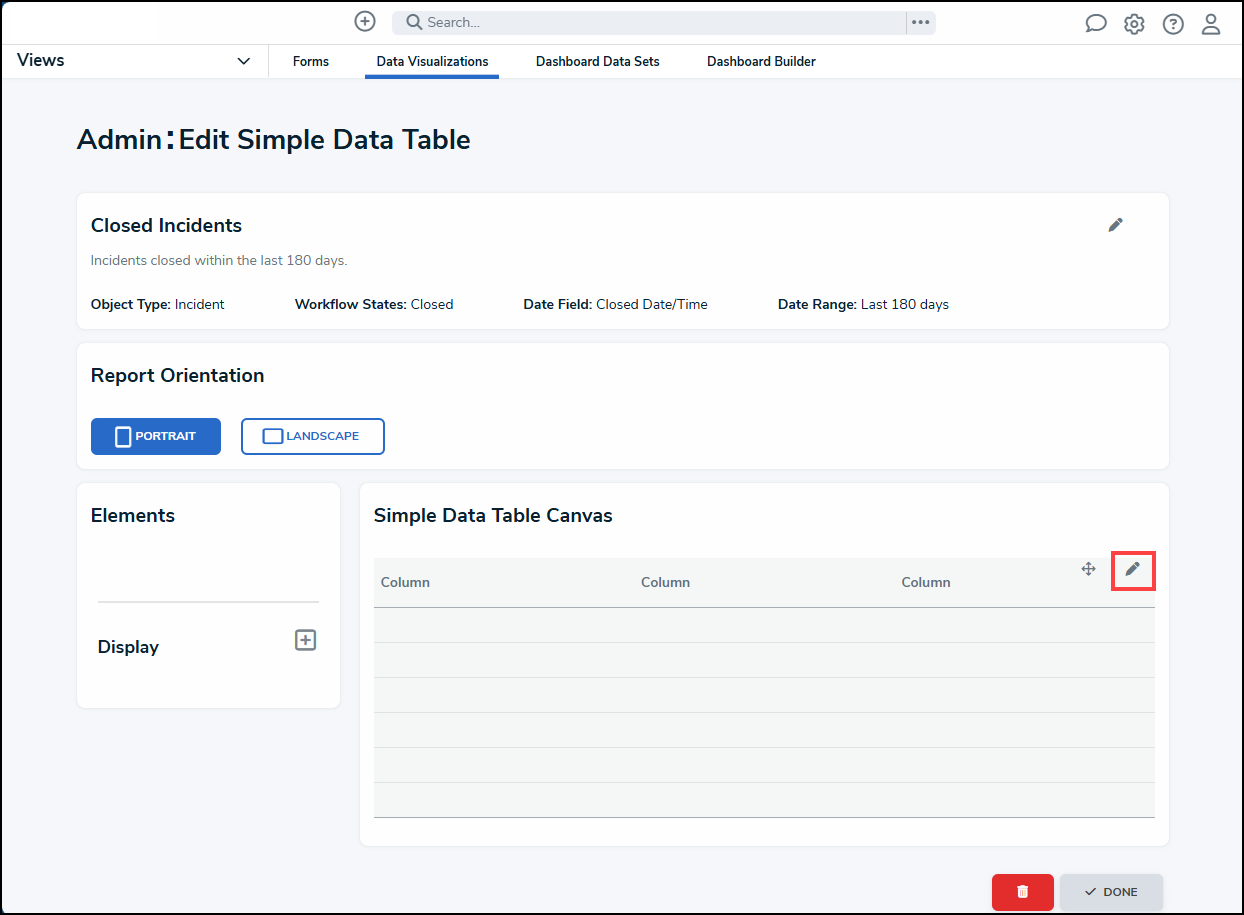Edit the data table with pencil icon

coord(1133,569)
